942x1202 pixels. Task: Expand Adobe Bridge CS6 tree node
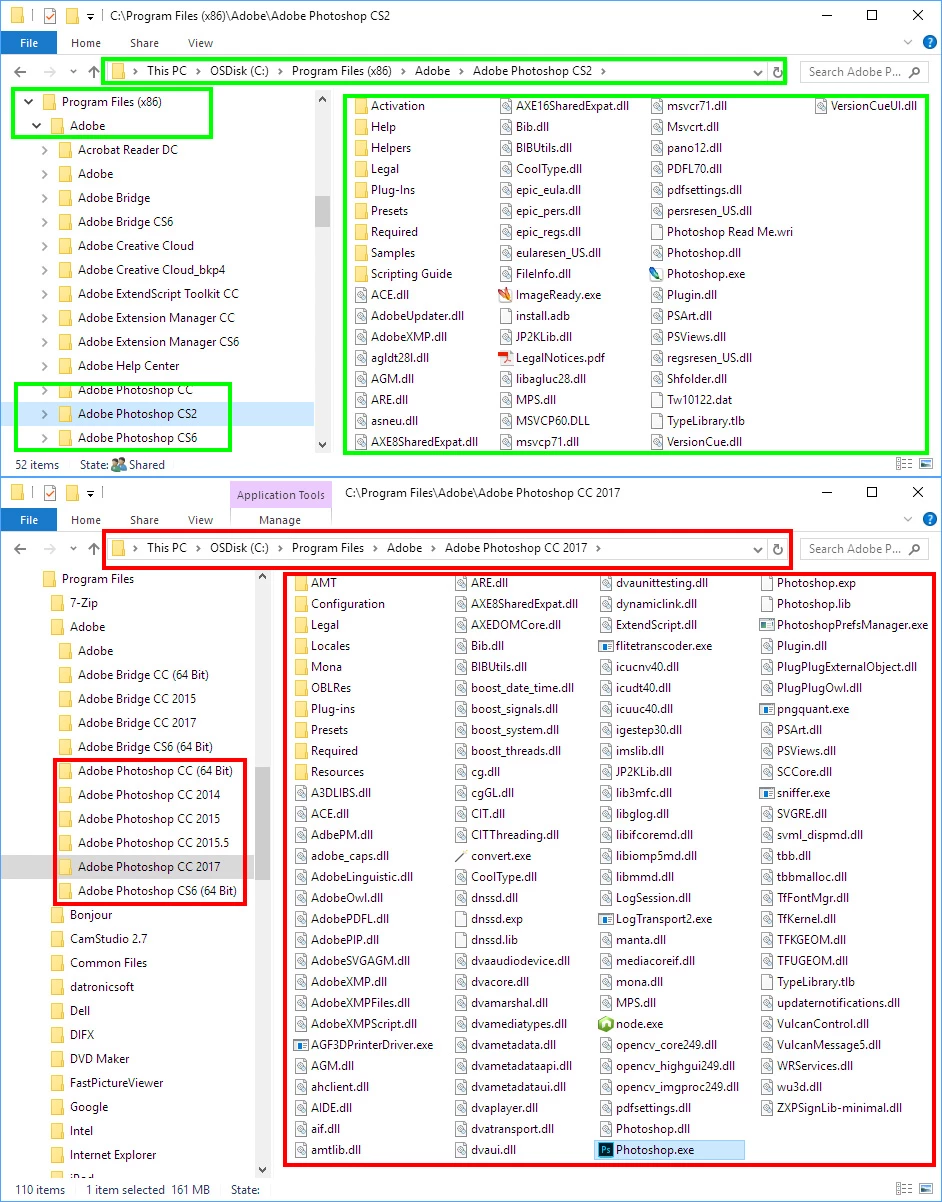tap(44, 222)
